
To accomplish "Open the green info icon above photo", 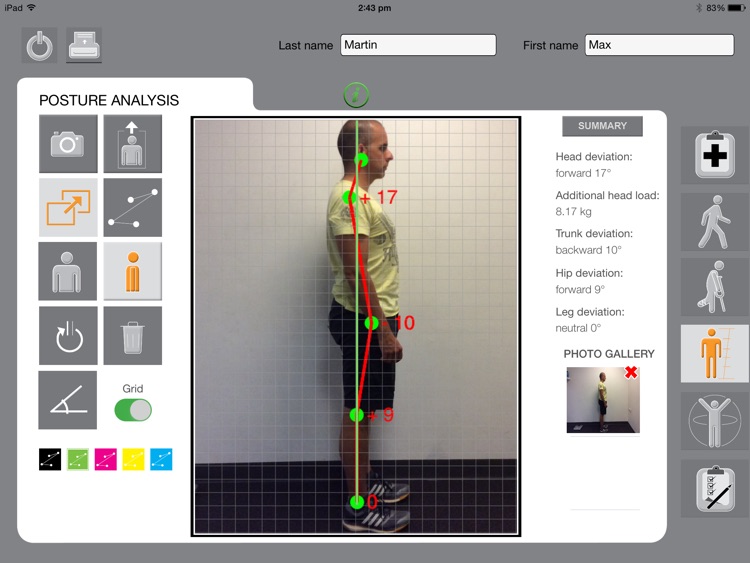I will [356, 95].
